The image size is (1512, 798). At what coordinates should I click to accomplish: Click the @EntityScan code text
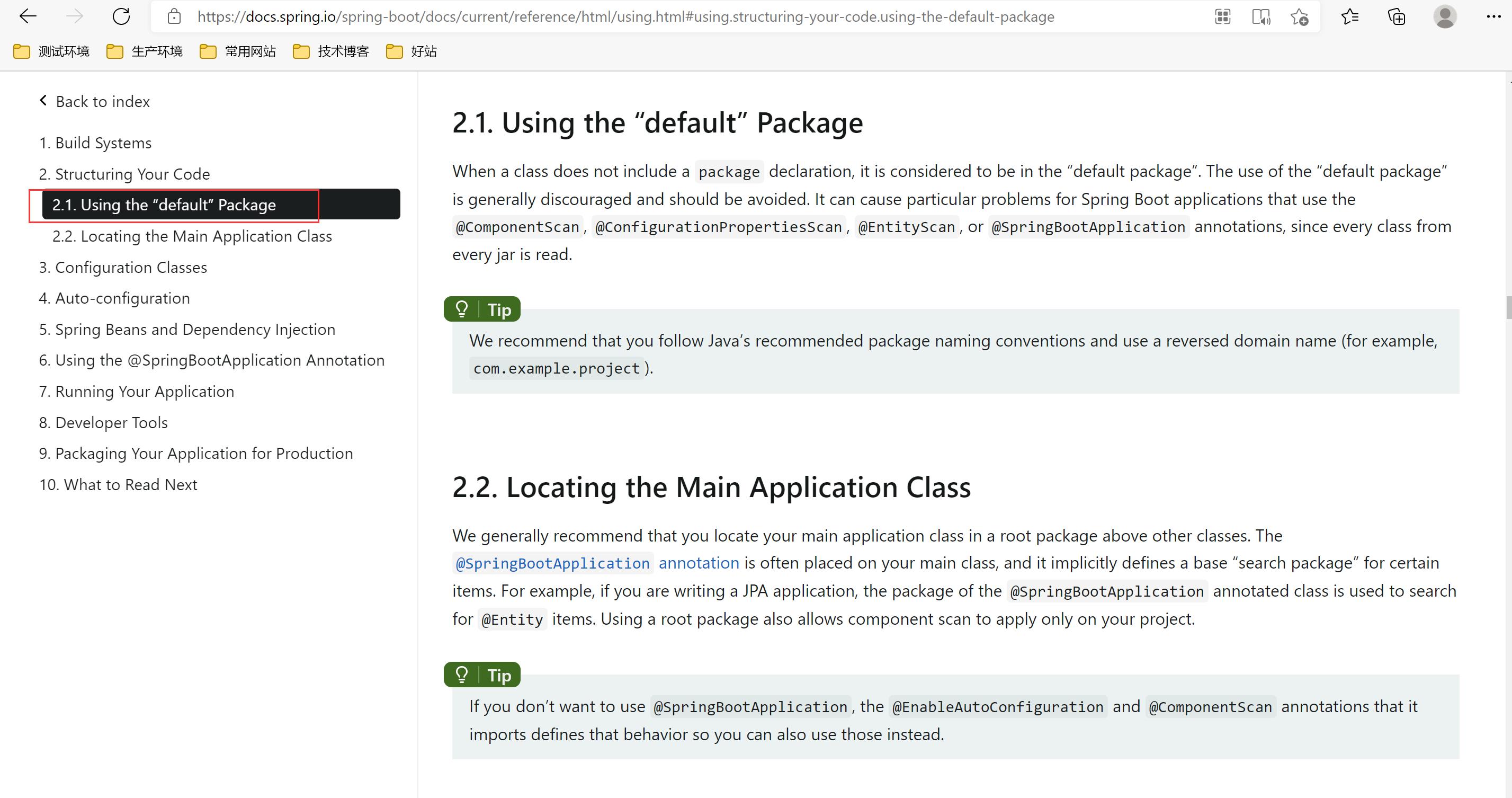907,227
